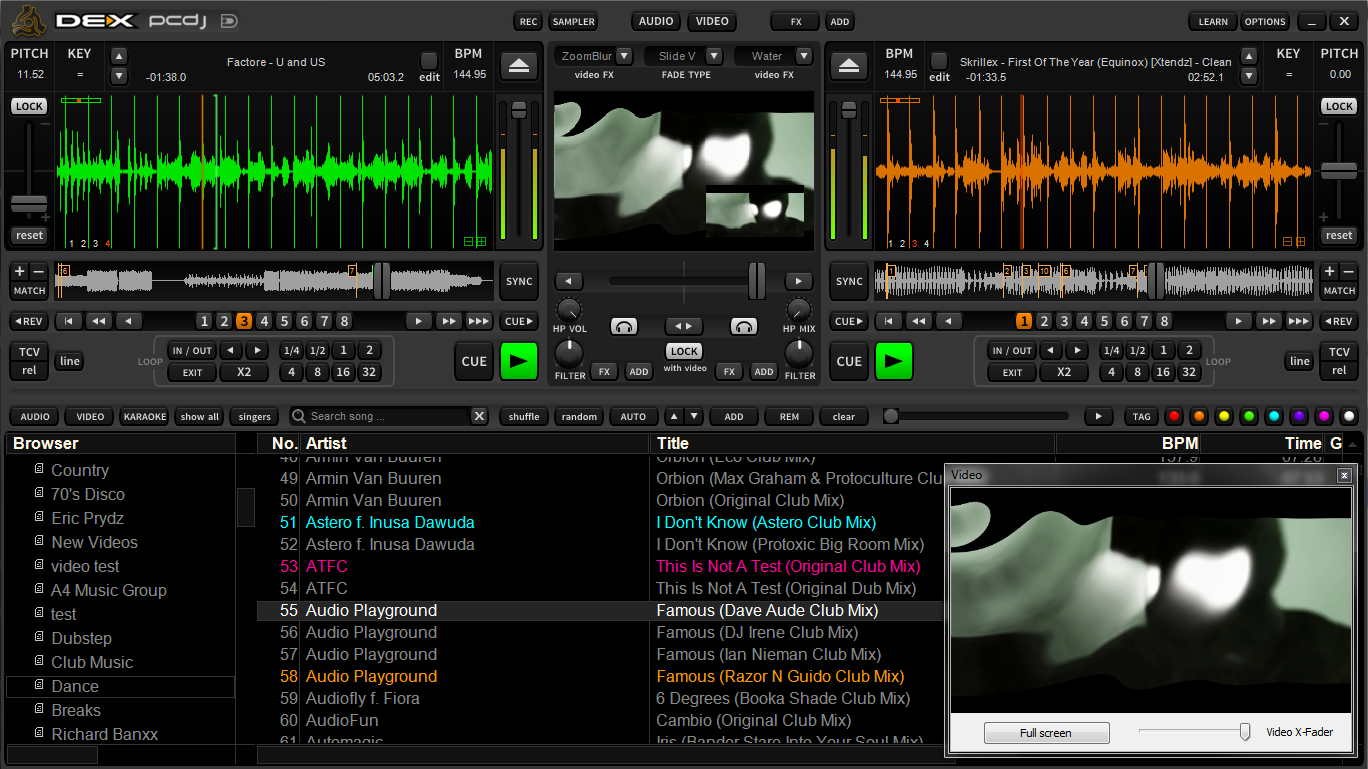This screenshot has width=1368, height=769.
Task: Click the playlist preview play arrow
Action: tap(1098, 416)
